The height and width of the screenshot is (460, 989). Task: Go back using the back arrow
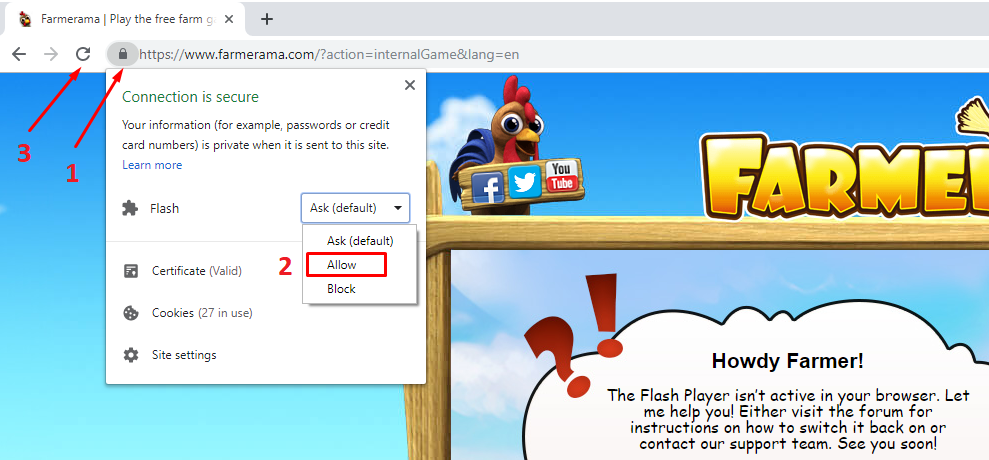tap(18, 54)
